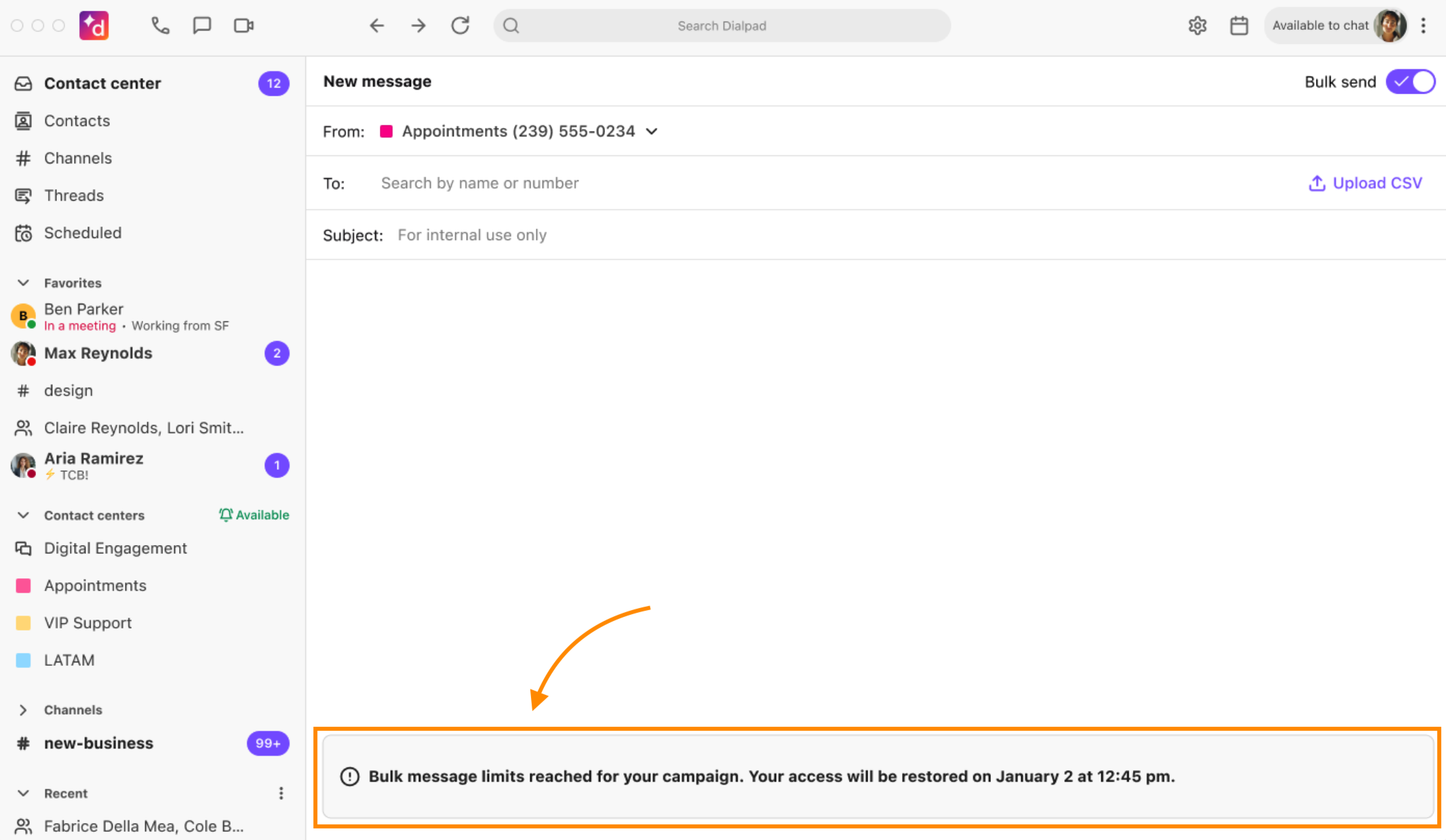The height and width of the screenshot is (840, 1446).
Task: Reload using the refresh icon
Action: [x=461, y=26]
